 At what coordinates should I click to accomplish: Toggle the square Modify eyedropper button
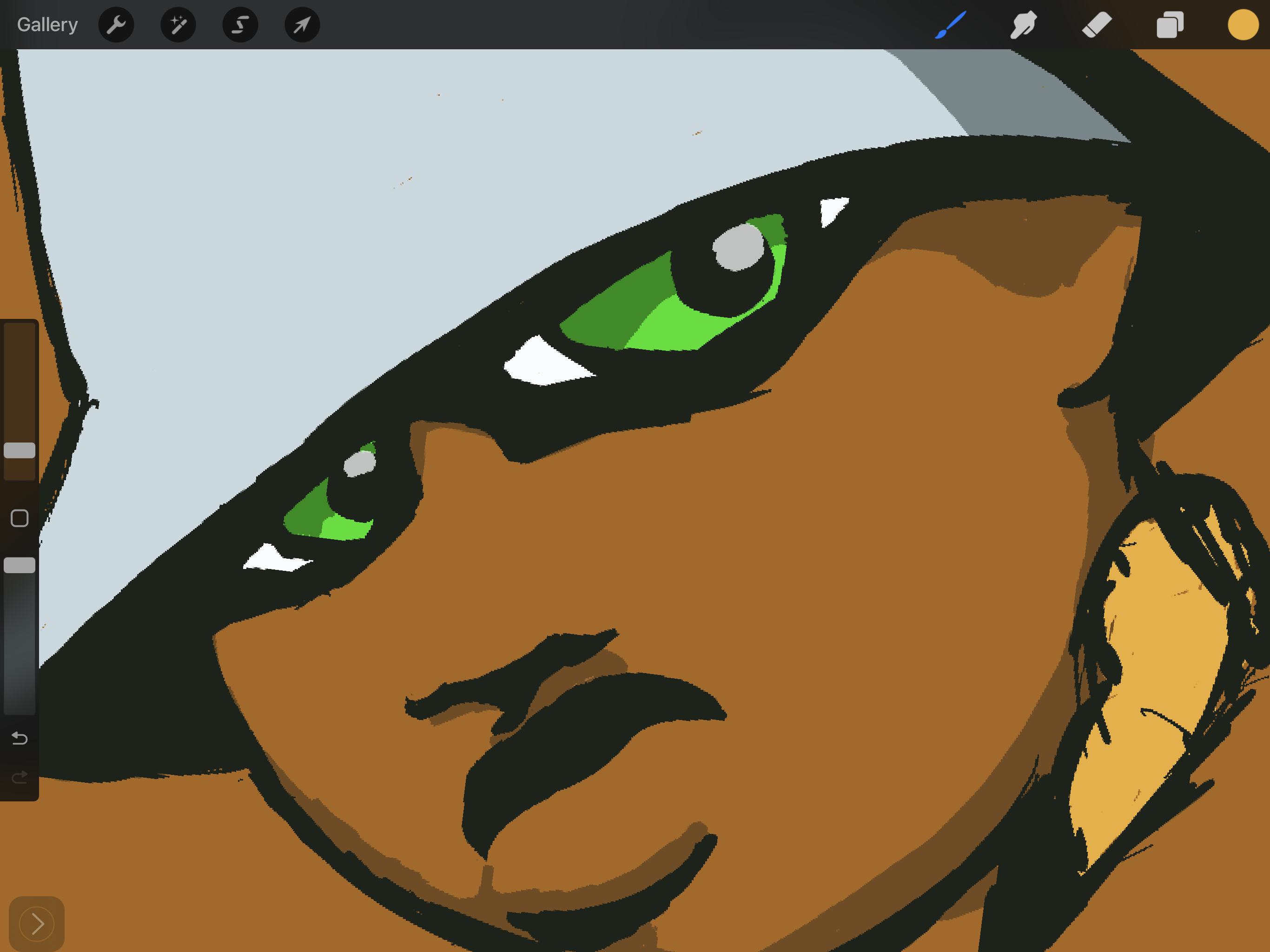point(20,518)
